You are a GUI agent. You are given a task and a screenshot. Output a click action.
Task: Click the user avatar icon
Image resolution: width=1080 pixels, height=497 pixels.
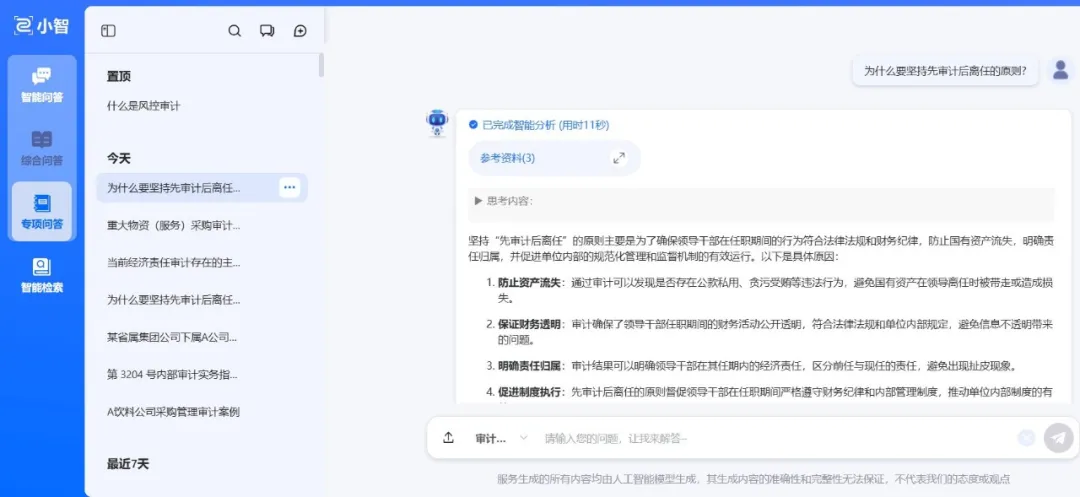tap(1060, 70)
